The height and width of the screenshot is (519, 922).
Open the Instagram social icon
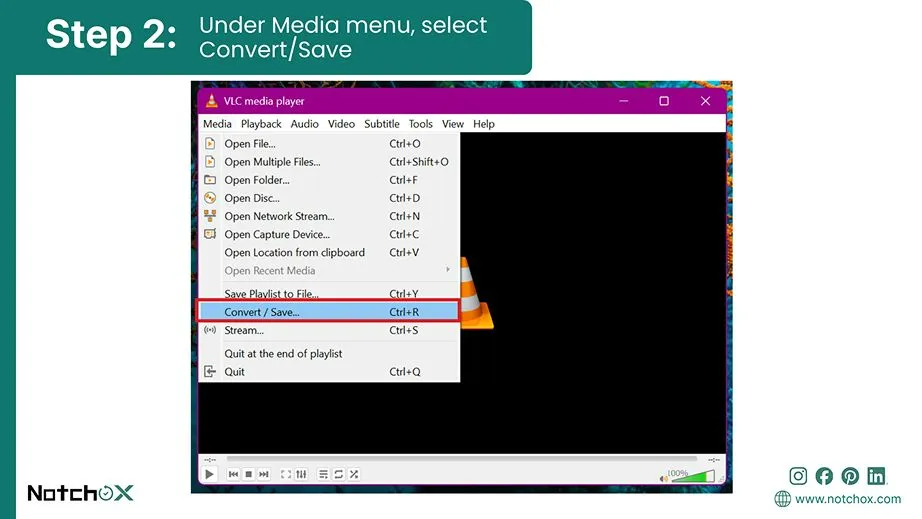tap(798, 476)
